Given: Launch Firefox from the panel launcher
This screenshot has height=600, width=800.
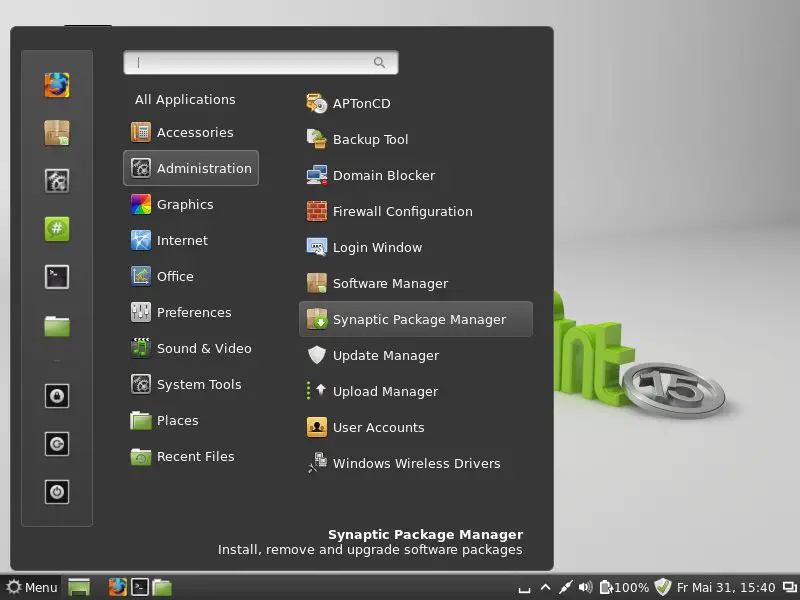Looking at the screenshot, I should (117, 587).
